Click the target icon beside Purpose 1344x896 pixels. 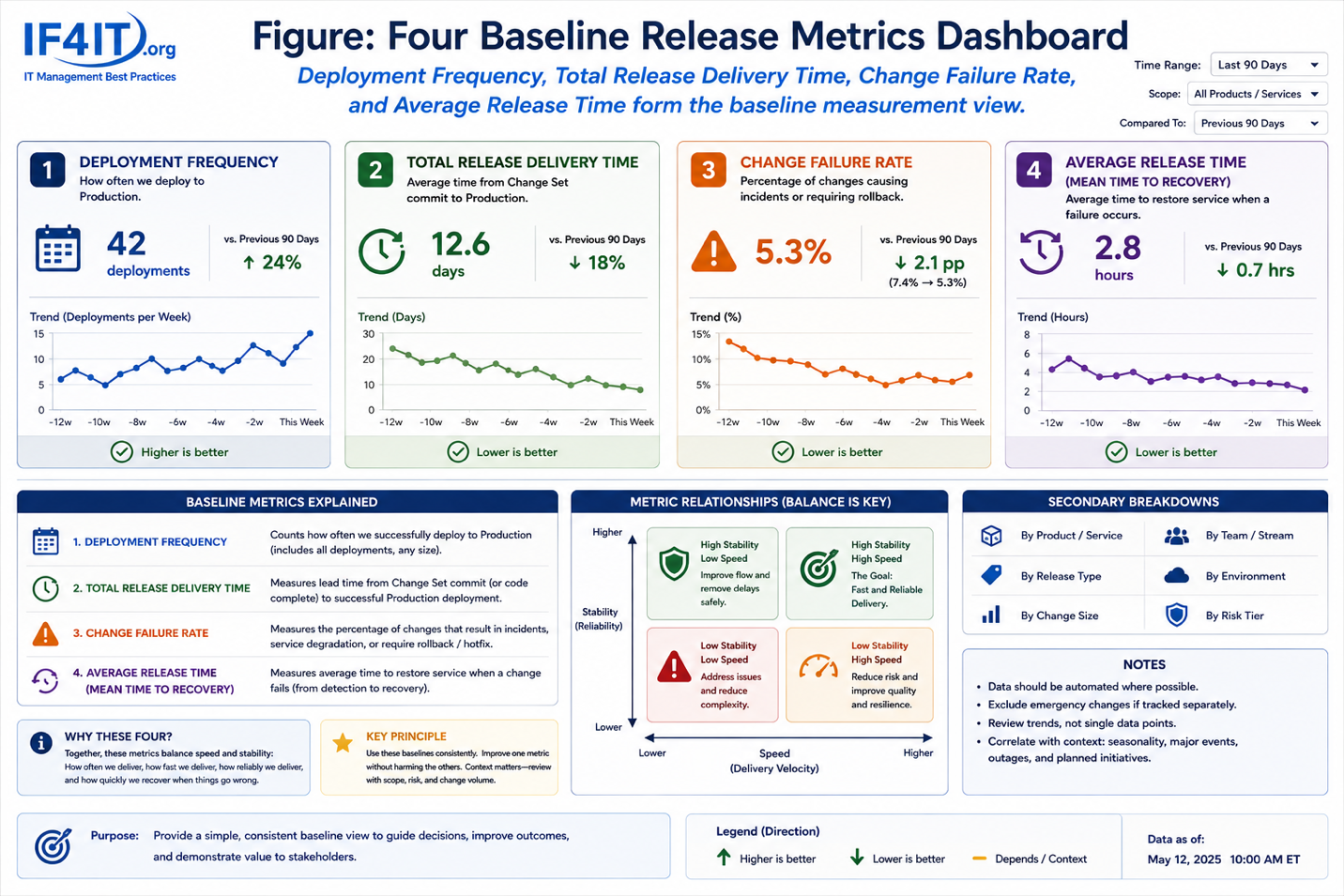[53, 846]
